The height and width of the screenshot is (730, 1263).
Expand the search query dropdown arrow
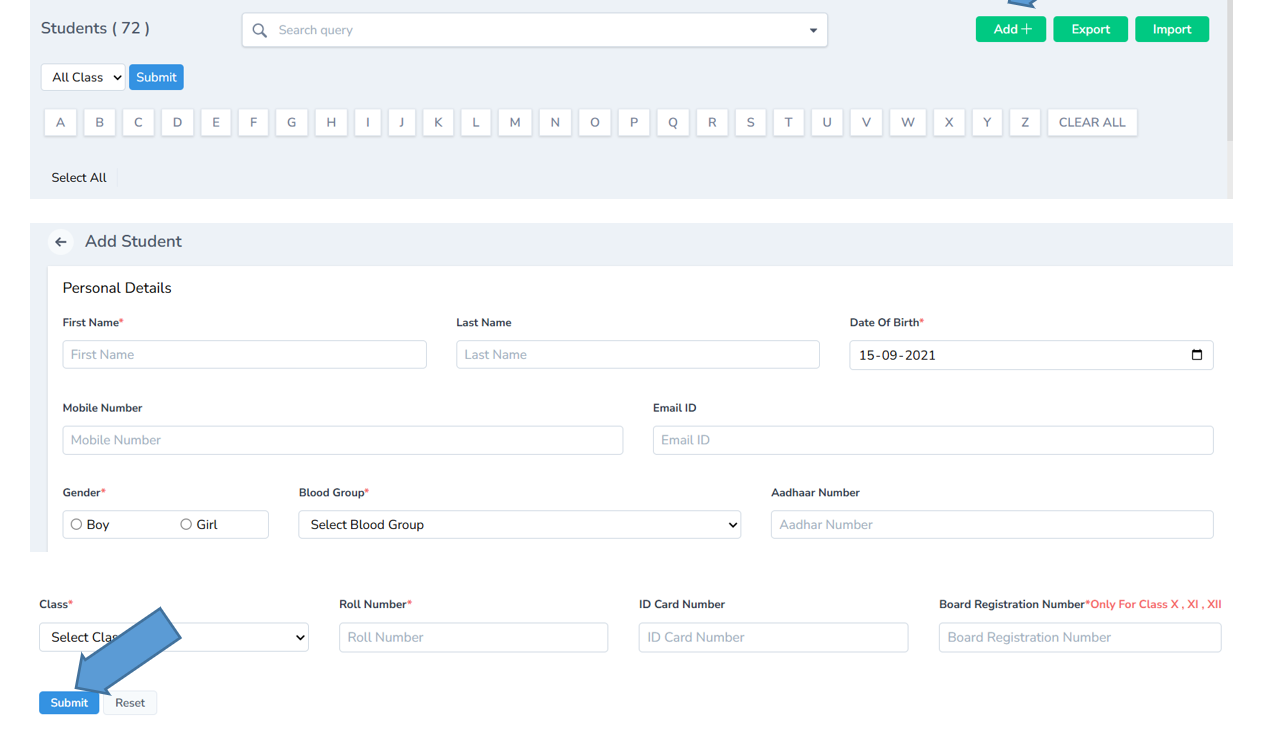click(812, 30)
